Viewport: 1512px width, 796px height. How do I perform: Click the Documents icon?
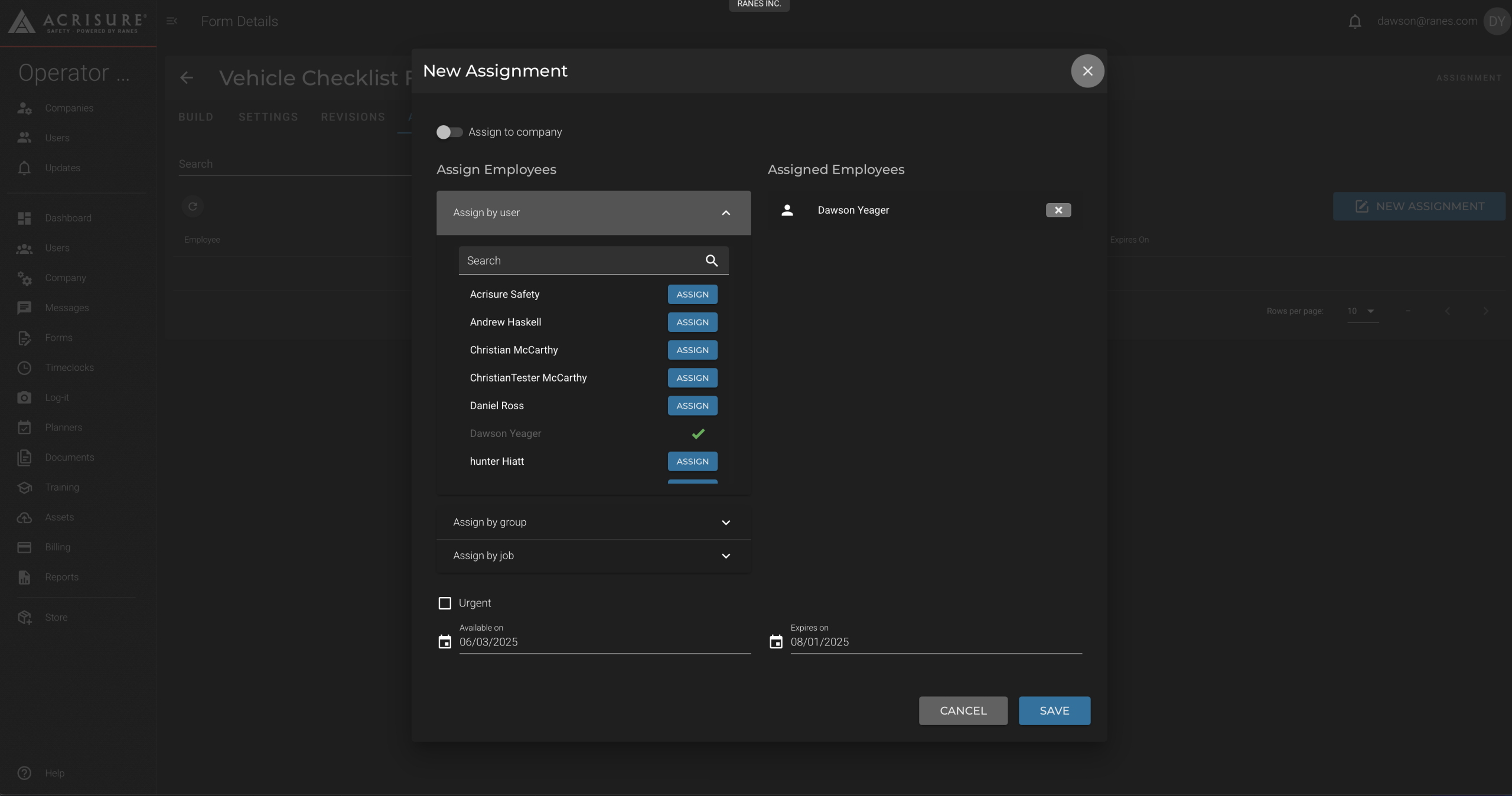[24, 458]
